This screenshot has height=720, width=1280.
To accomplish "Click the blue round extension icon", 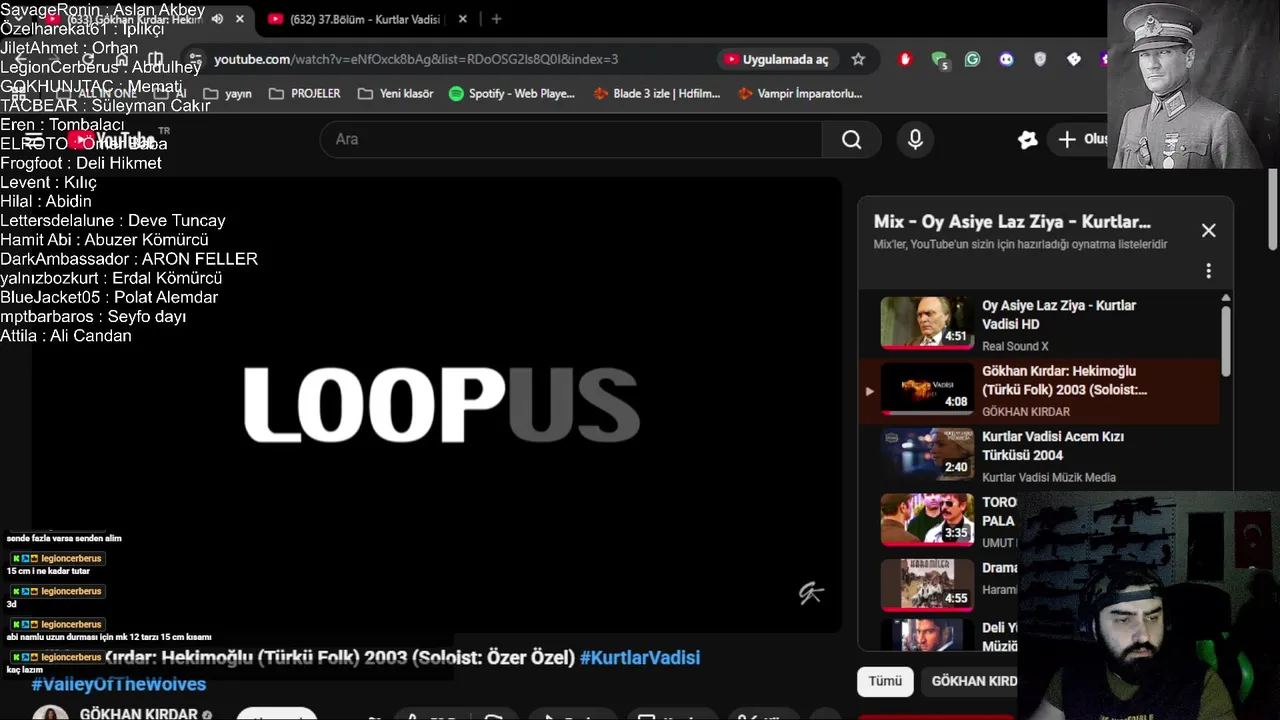I will 1006,59.
